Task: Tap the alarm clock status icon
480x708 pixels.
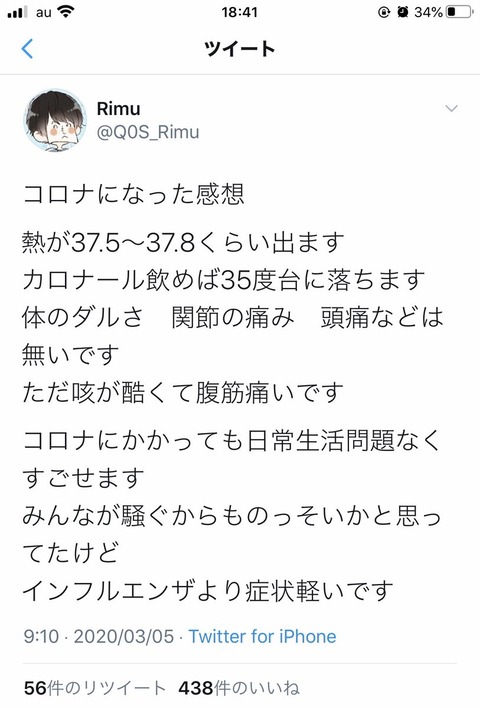Action: coord(403,12)
